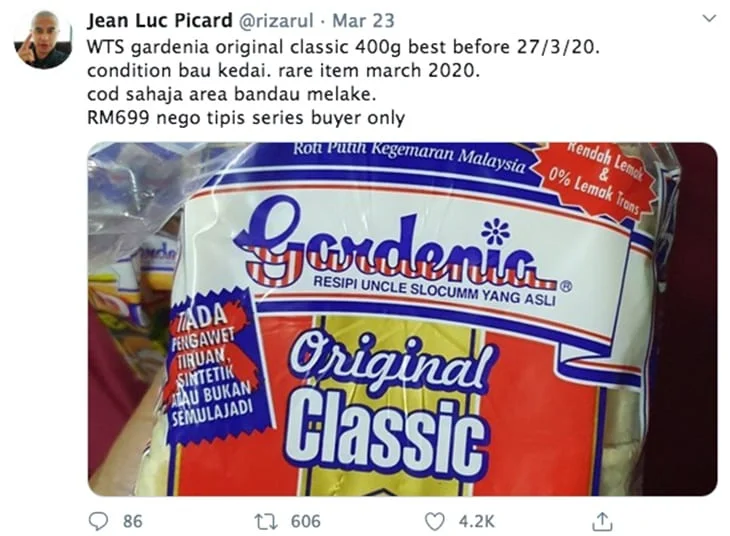Open Jean Luc Picard's profile avatar
This screenshot has height=536, width=730.
pyautogui.click(x=43, y=39)
